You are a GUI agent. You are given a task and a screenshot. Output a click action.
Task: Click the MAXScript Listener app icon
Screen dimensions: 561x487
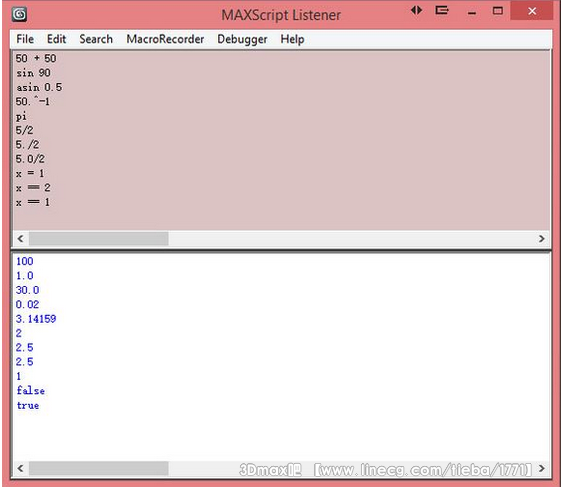pos(19,14)
